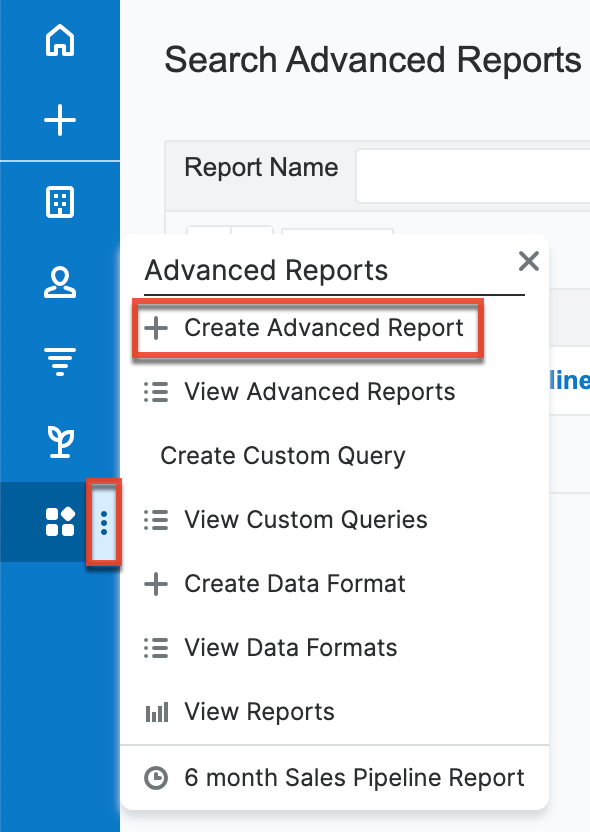Click the clock icon next to pipeline report
Screen dimensions: 590x832
(x=156, y=777)
